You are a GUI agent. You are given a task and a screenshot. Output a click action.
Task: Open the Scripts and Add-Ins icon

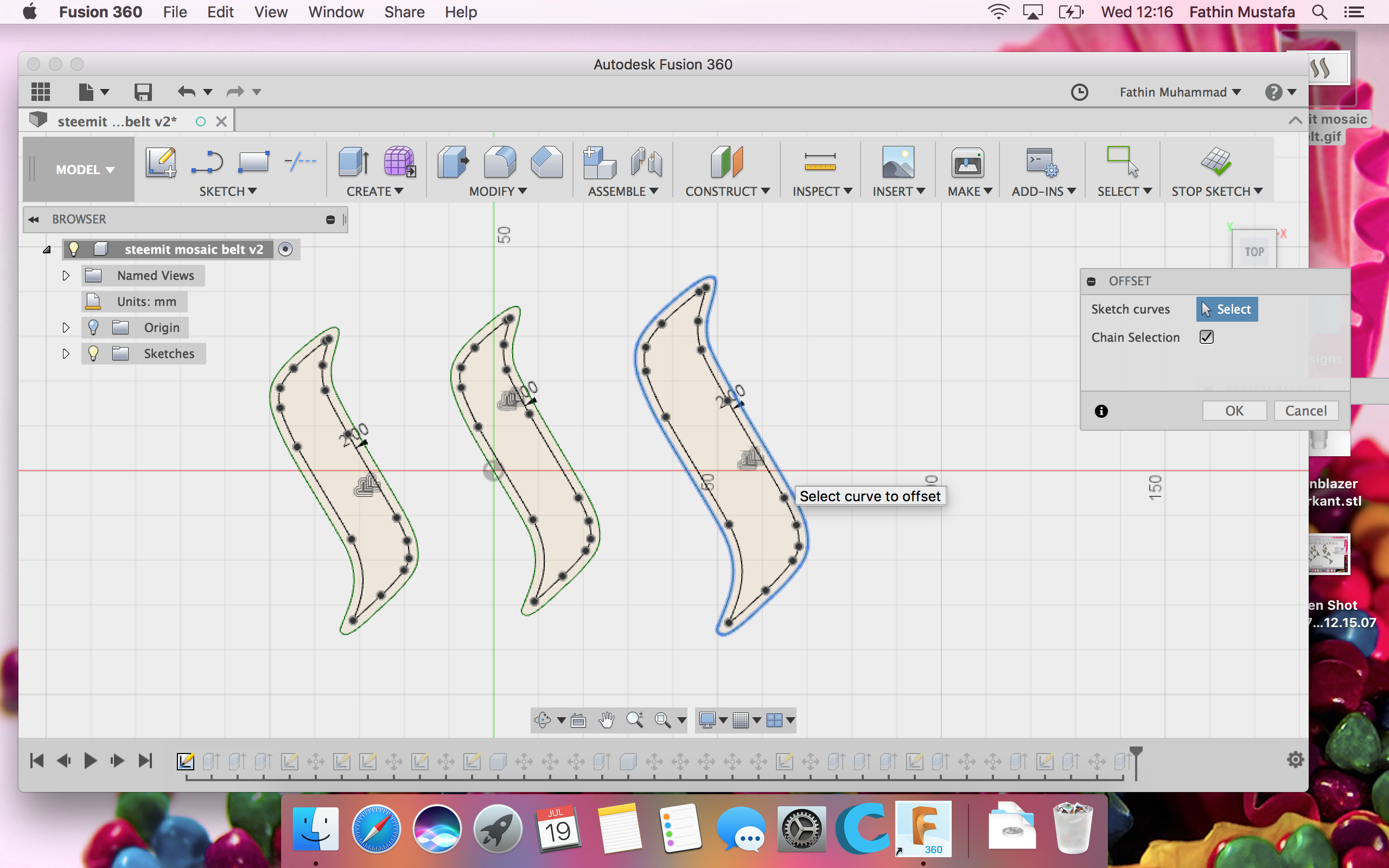(x=1042, y=162)
